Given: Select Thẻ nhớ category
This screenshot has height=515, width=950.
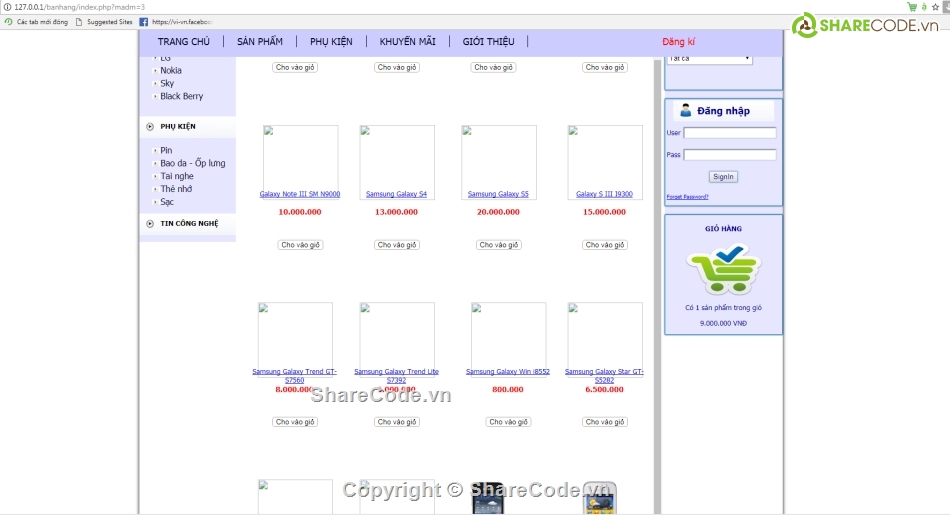Looking at the screenshot, I should click(x=176, y=188).
